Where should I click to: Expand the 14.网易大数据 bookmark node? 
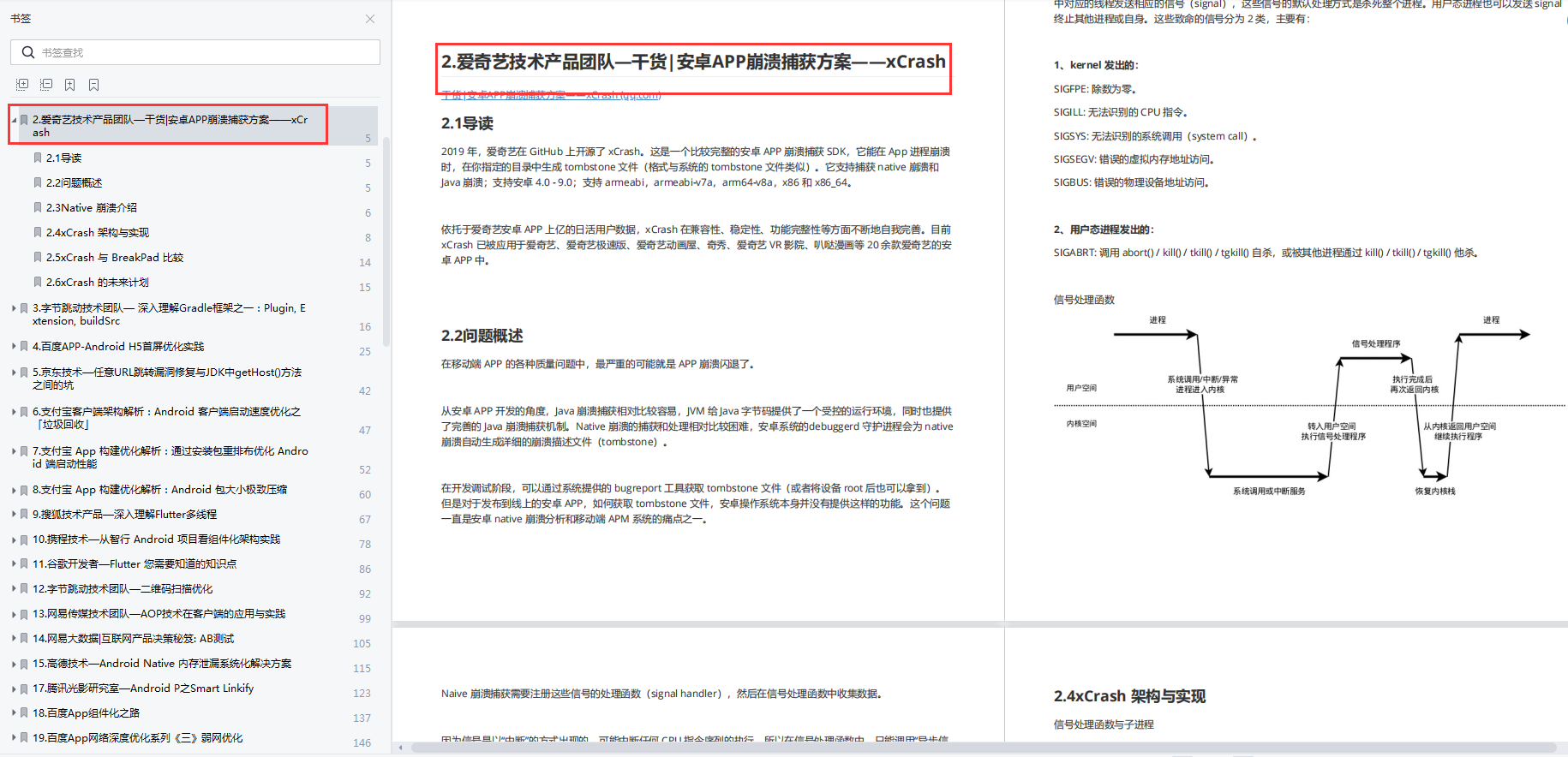coord(14,638)
